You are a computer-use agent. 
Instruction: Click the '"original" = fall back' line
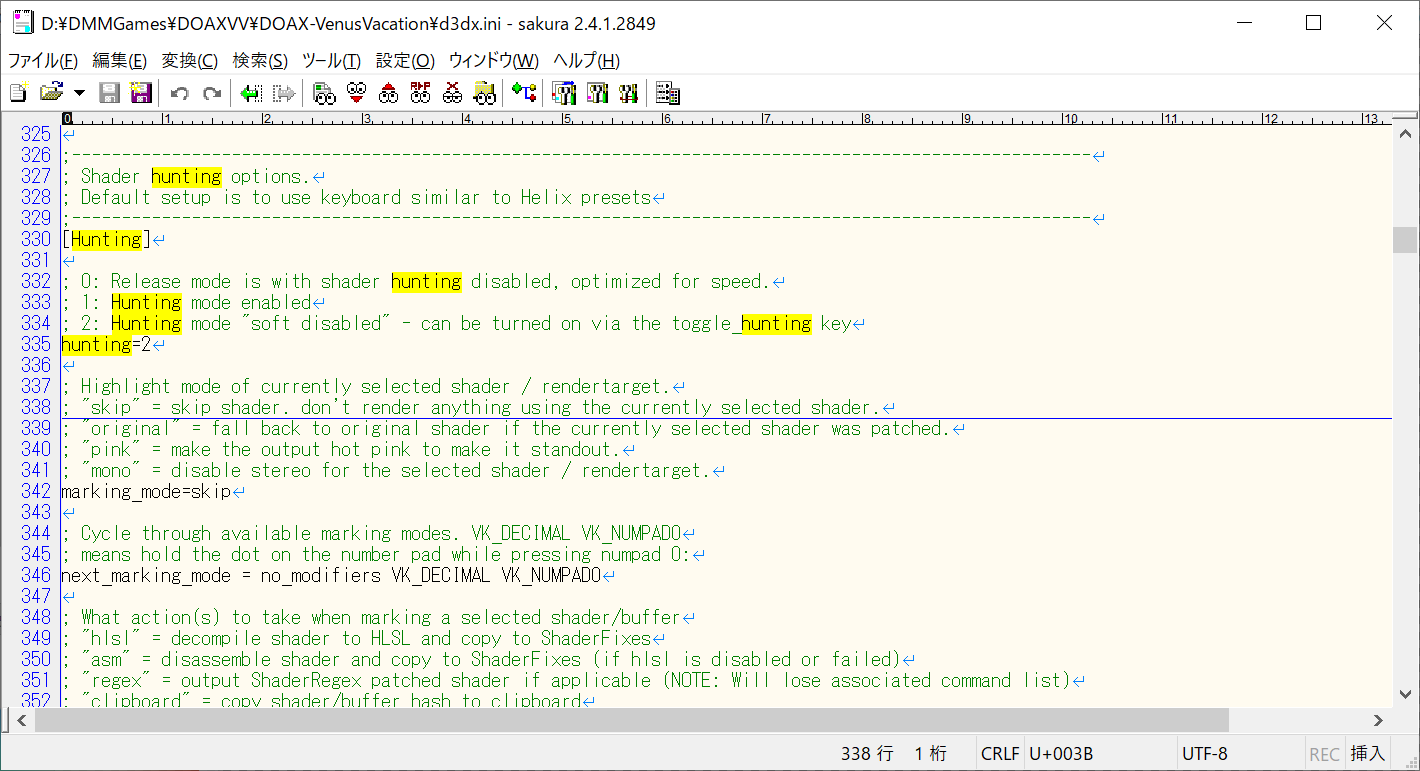click(x=506, y=429)
